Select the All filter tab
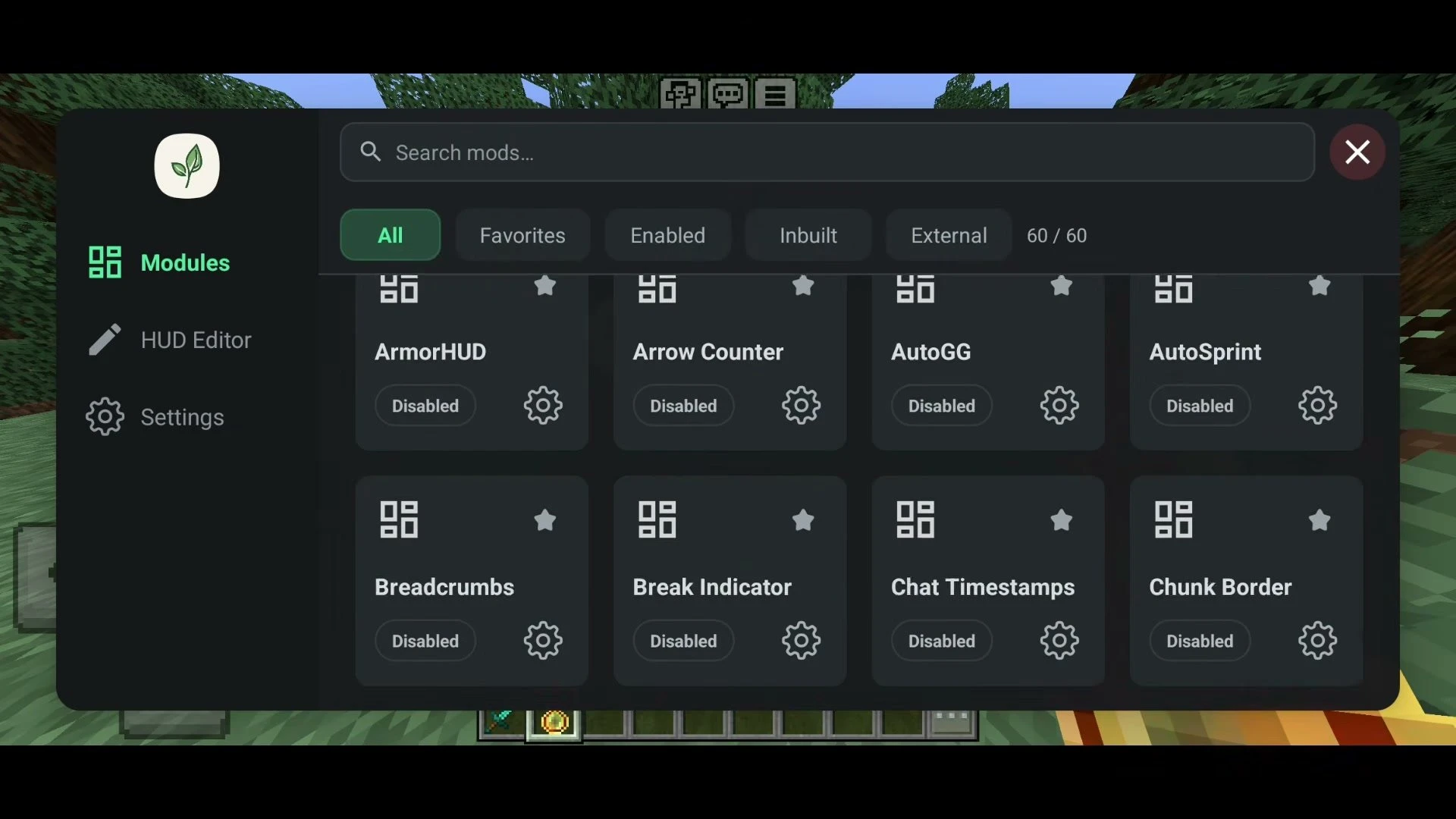 coord(391,235)
